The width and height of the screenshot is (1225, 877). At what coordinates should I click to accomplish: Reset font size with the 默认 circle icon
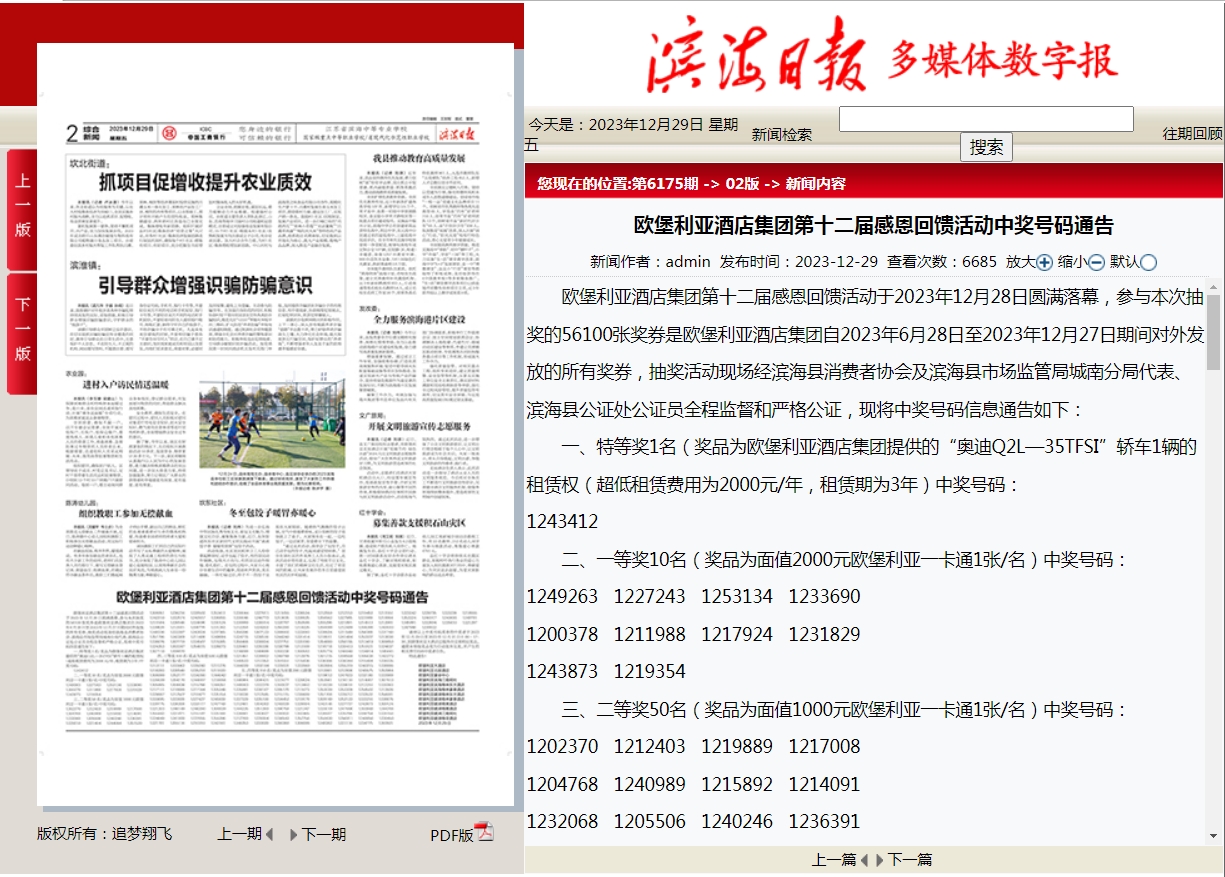(1148, 262)
